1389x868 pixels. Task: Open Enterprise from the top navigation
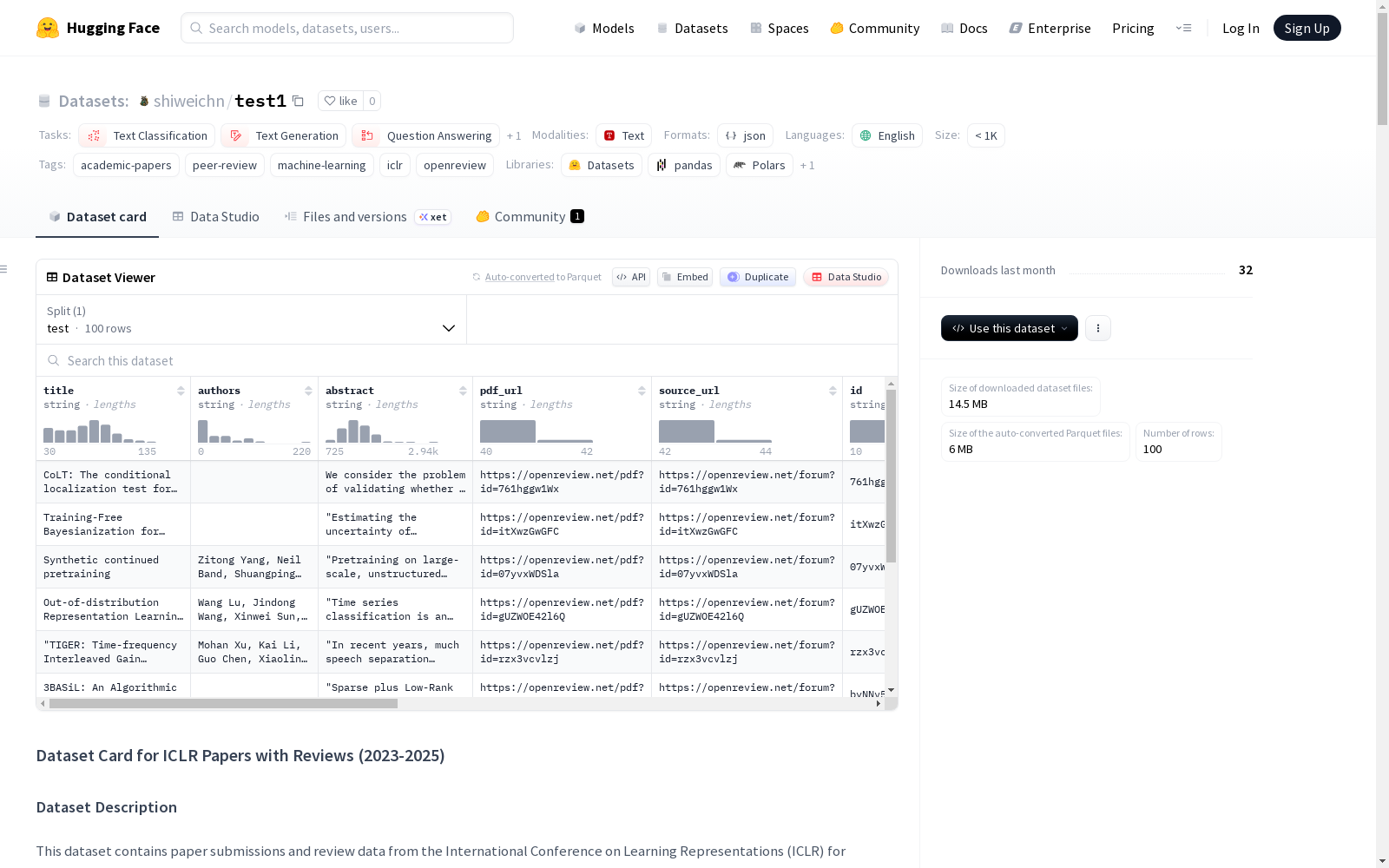click(x=1050, y=28)
